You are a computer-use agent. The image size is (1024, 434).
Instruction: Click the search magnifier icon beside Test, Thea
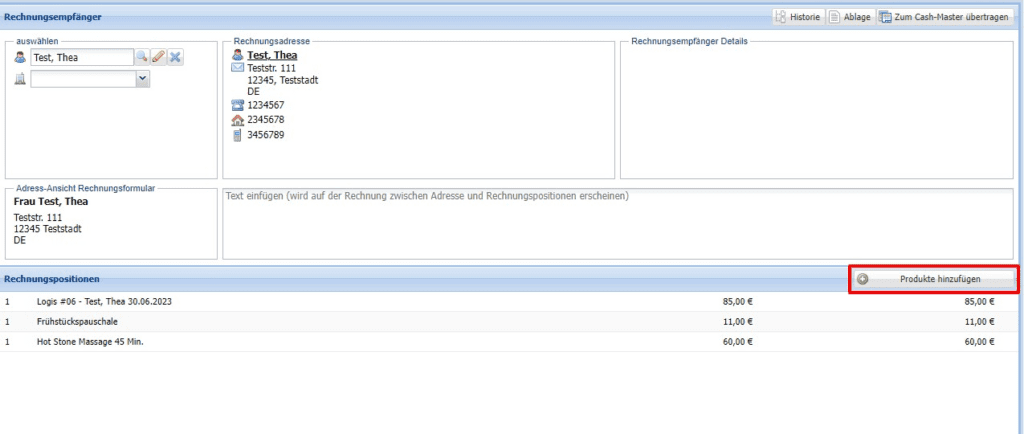pos(142,58)
